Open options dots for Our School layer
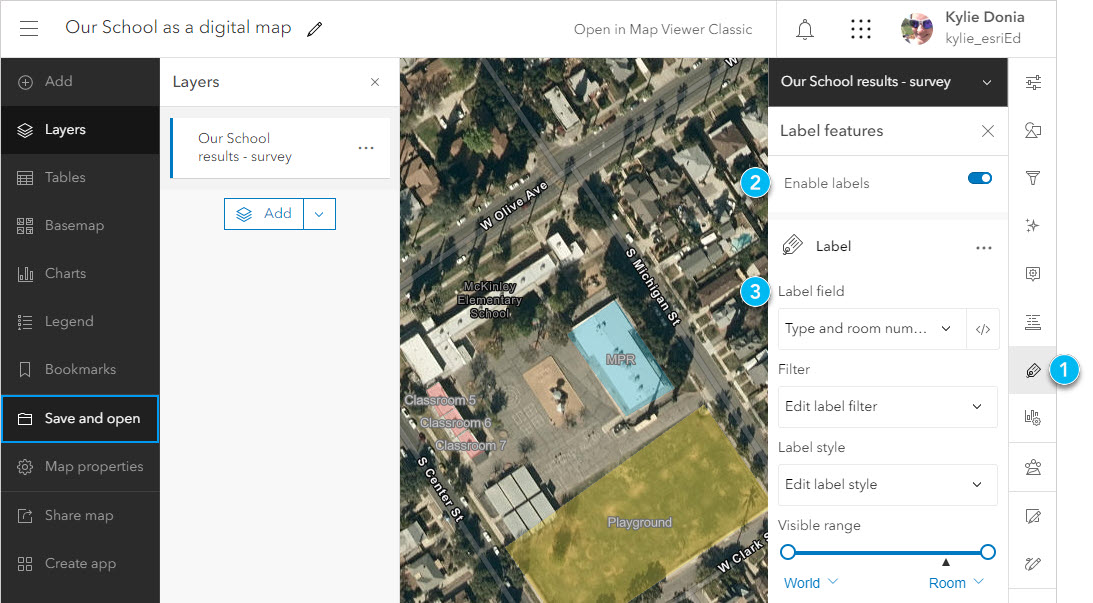 [x=366, y=148]
